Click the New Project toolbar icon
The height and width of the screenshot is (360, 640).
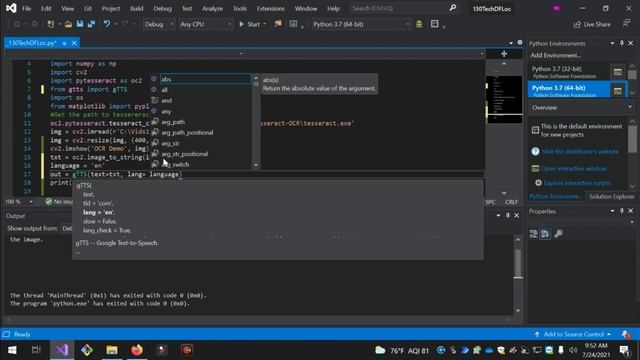(51, 24)
